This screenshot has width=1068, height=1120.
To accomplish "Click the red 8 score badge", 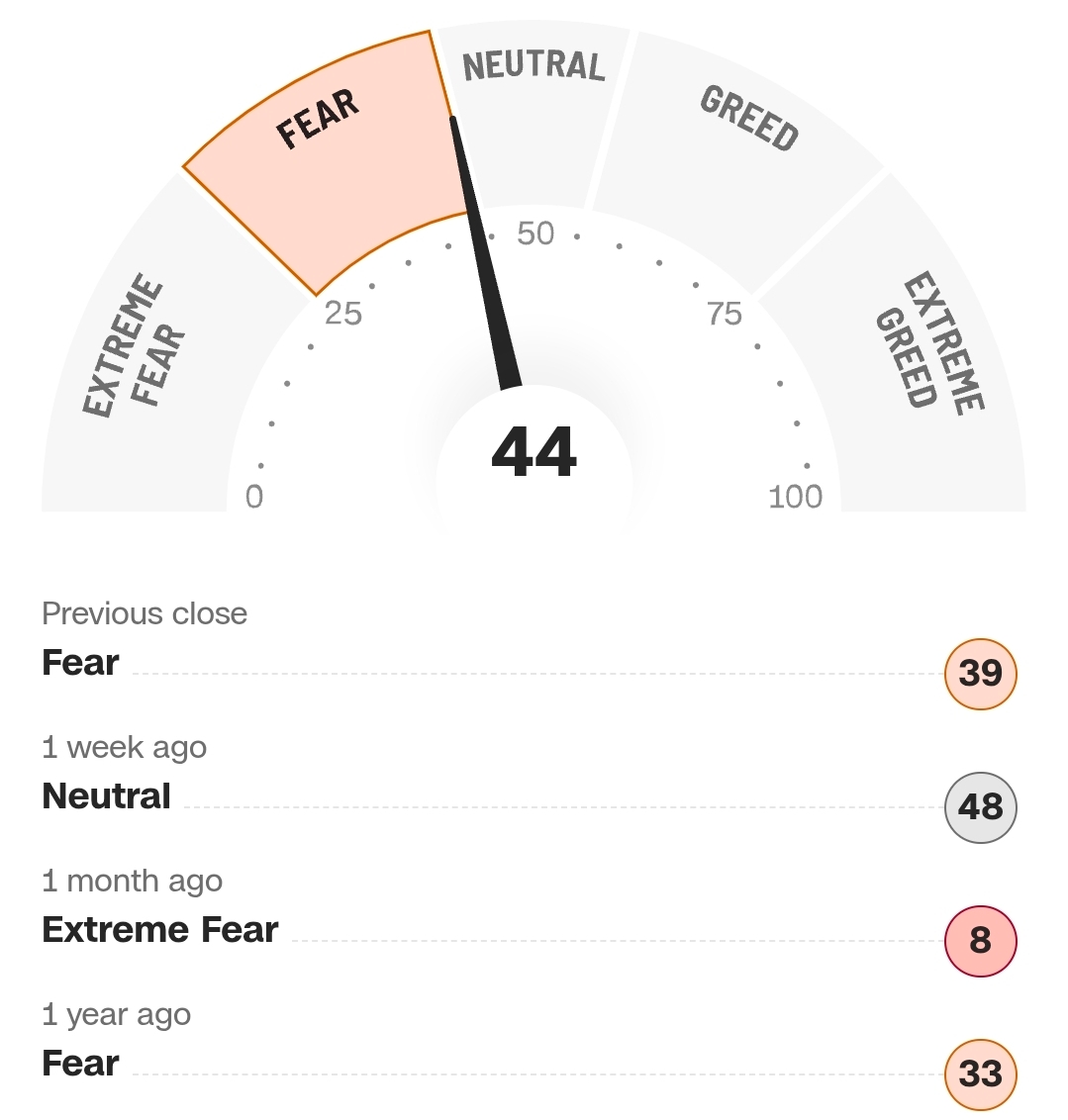I will pos(980,941).
